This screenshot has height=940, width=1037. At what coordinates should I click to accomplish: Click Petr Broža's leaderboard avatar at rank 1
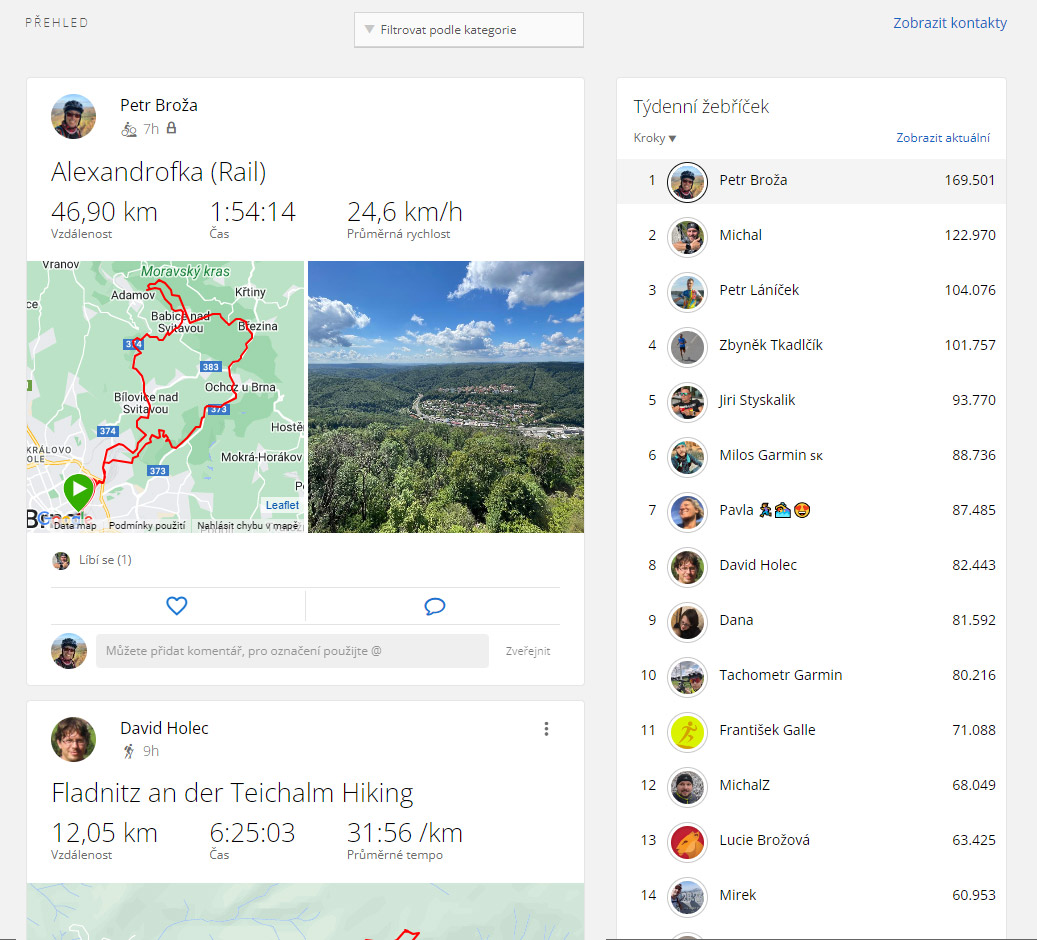pyautogui.click(x=687, y=181)
